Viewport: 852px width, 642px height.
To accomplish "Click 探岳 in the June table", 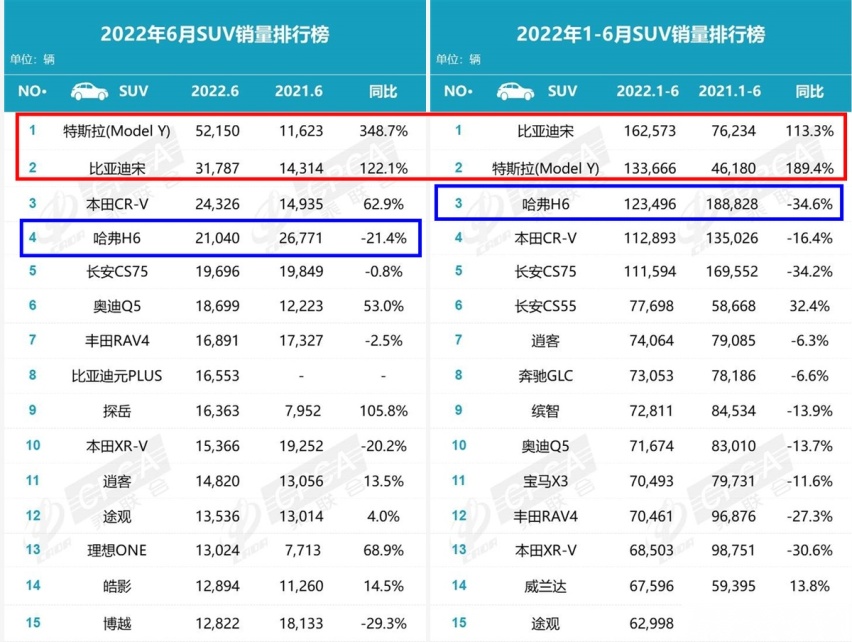I will (117, 411).
